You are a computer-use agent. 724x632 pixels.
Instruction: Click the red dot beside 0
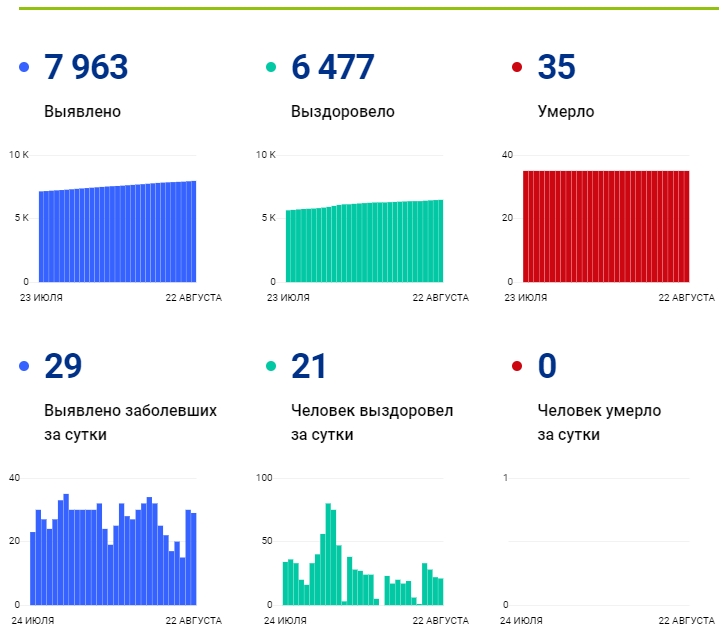[x=517, y=366]
